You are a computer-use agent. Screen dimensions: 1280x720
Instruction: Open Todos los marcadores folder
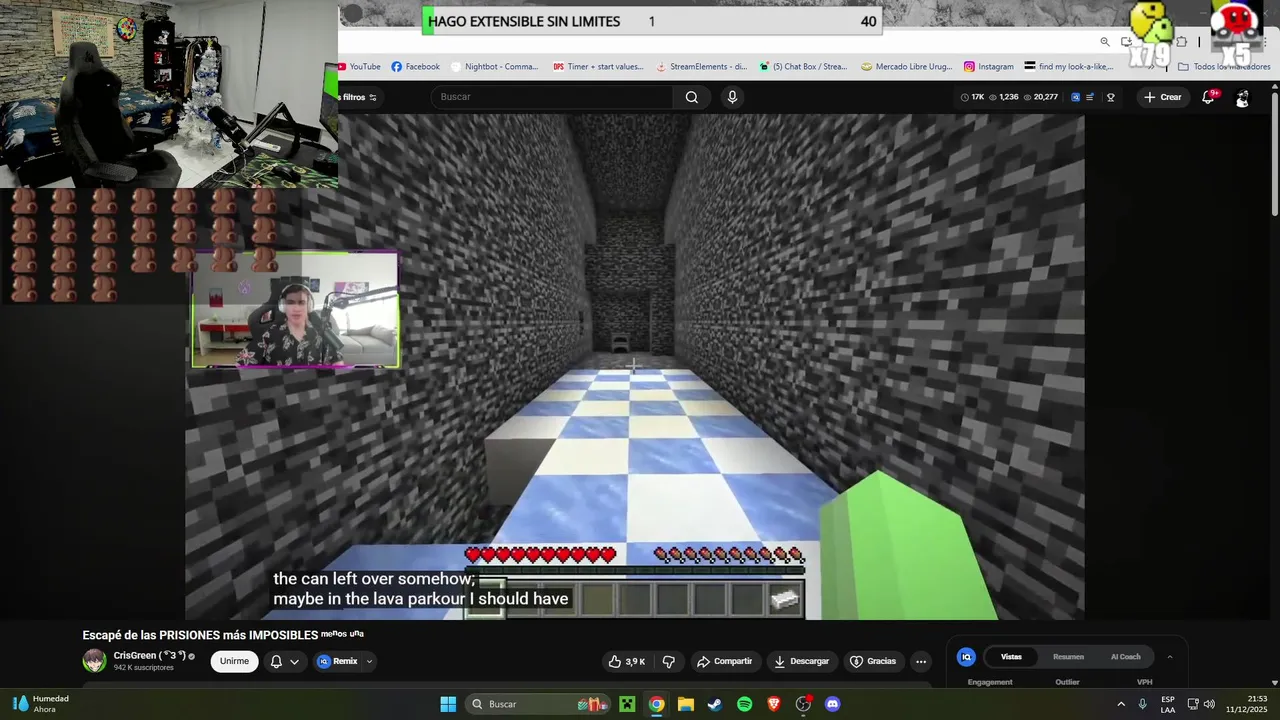pos(1224,67)
